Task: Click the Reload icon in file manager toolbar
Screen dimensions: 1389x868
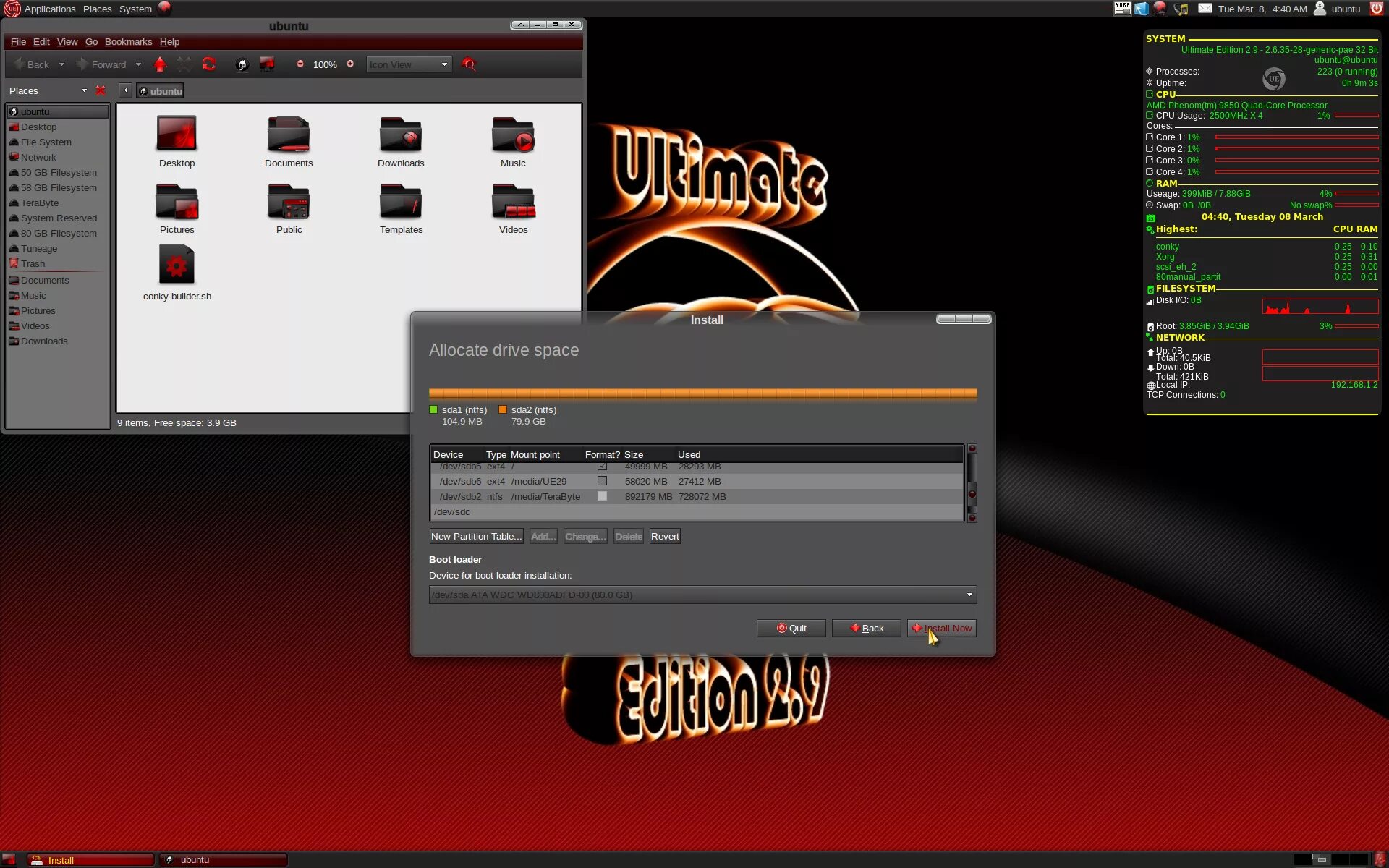Action: pyautogui.click(x=209, y=64)
